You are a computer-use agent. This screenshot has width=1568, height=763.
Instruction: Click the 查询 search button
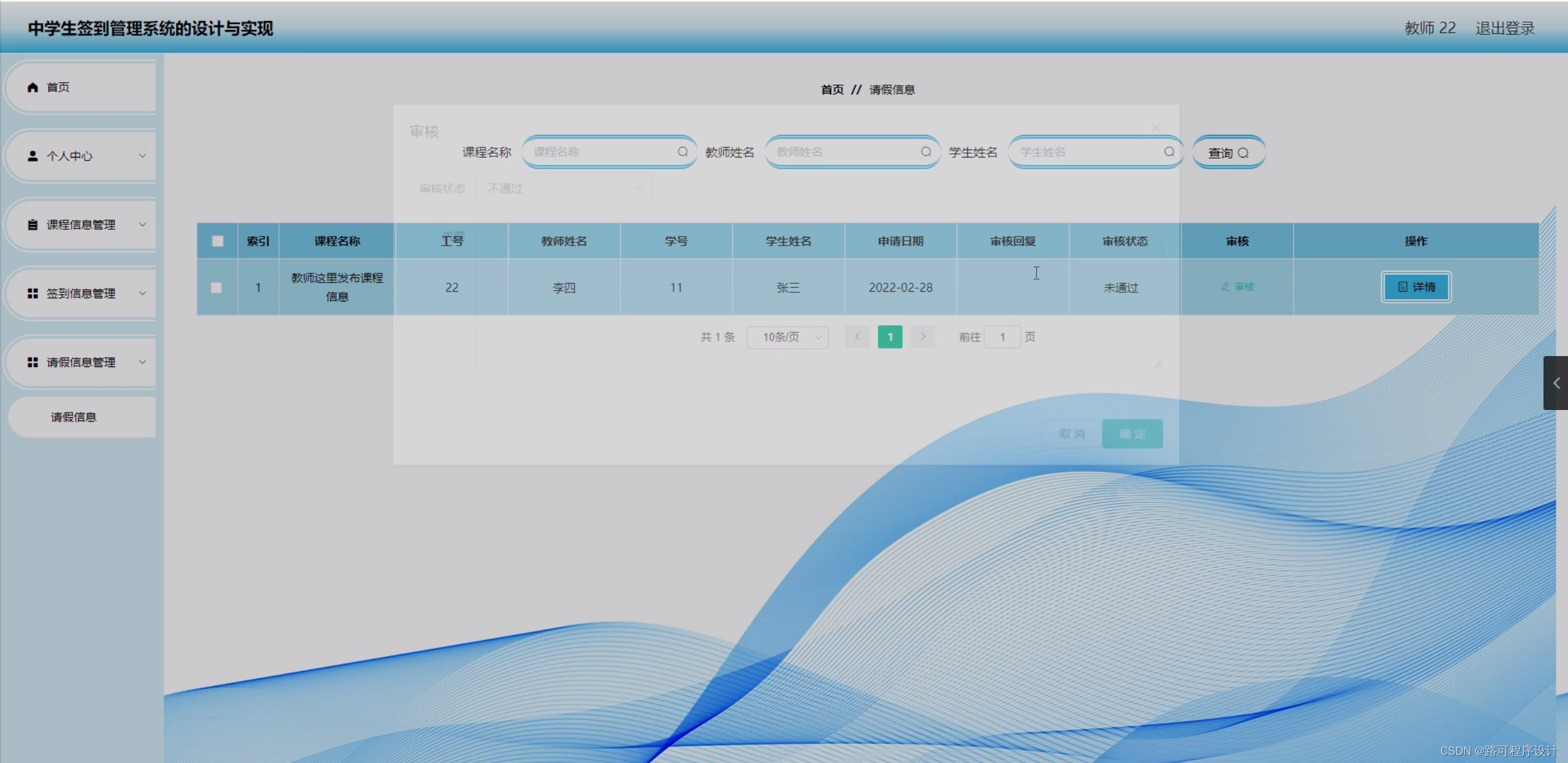1228,153
